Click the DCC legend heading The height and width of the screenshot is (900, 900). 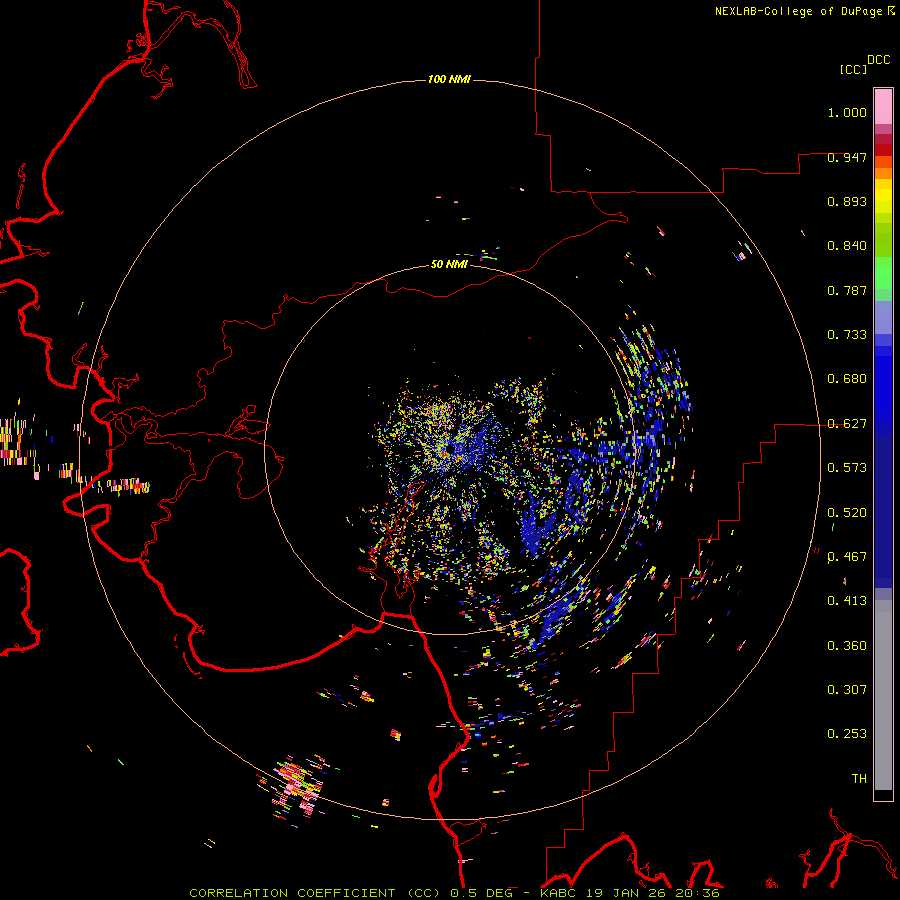tap(878, 60)
